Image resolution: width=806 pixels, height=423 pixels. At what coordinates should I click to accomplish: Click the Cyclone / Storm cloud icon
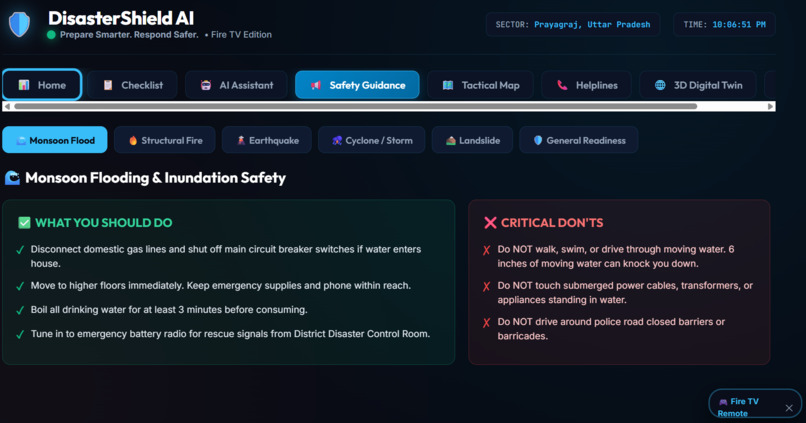(x=337, y=140)
